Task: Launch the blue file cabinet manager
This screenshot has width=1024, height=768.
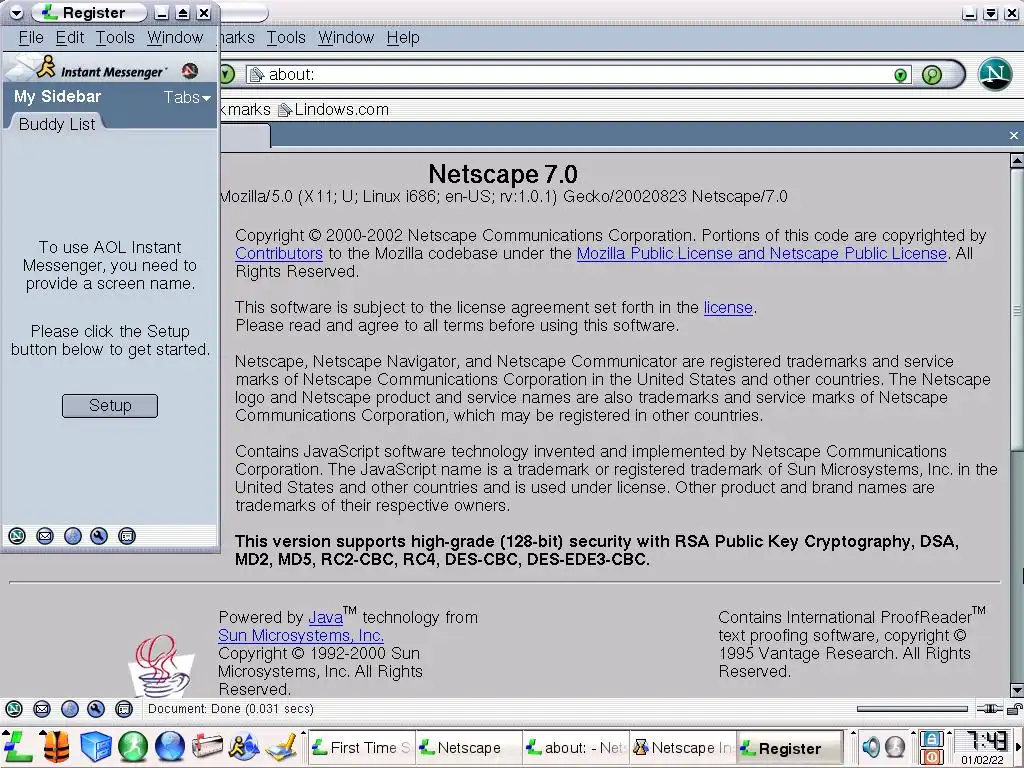Action: [95, 746]
